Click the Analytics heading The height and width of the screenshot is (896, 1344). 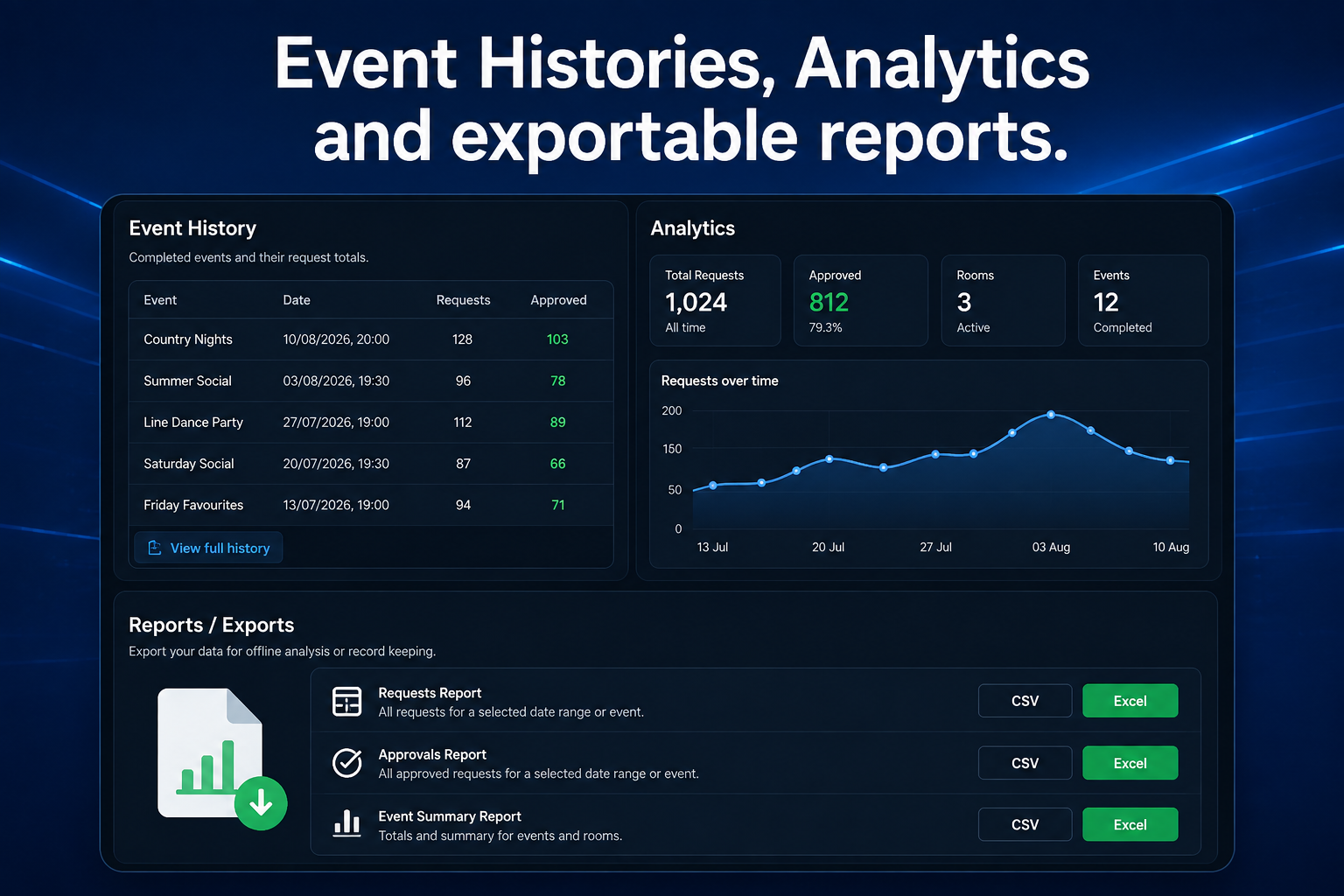[x=692, y=228]
